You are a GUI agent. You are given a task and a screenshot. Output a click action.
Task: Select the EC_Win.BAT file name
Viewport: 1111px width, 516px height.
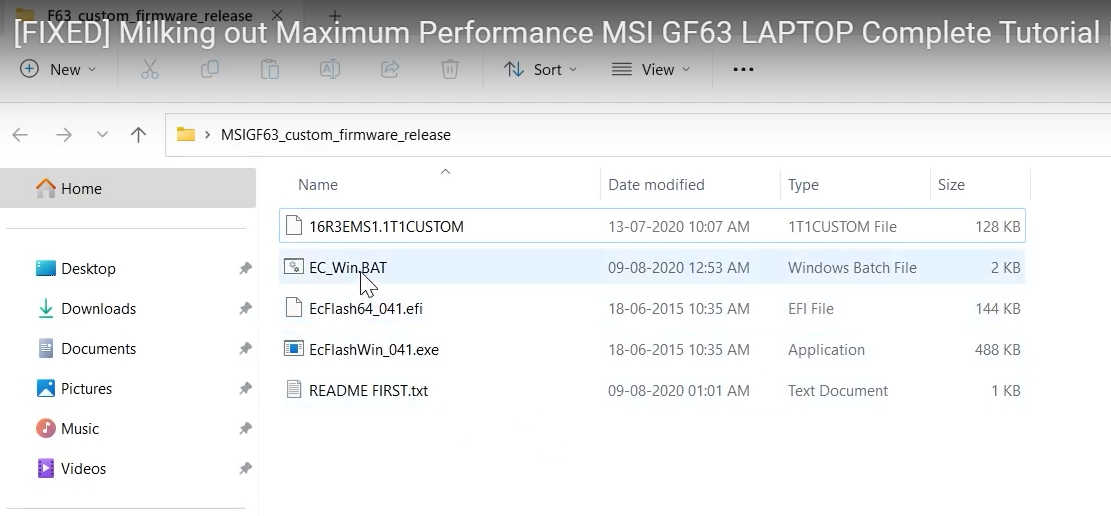click(348, 268)
